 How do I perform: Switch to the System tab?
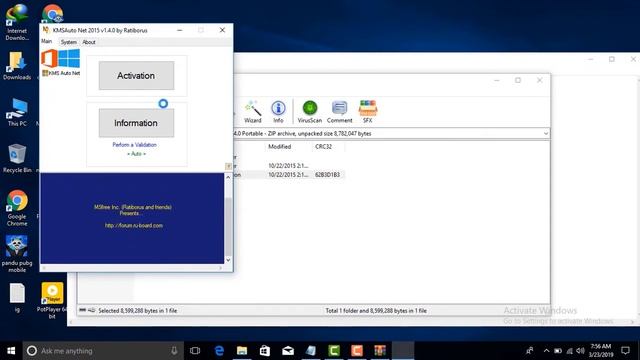pos(68,42)
